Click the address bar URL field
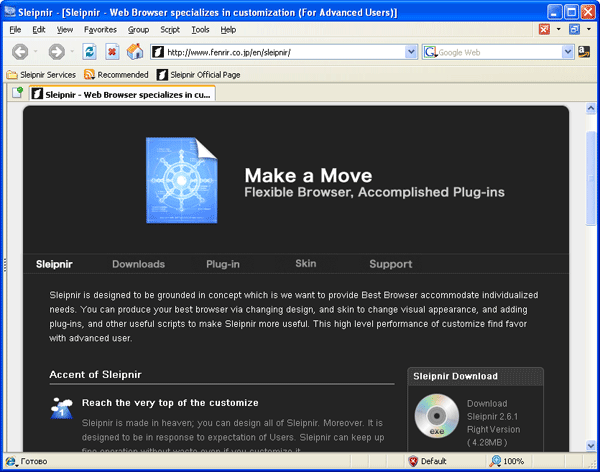The height and width of the screenshot is (472, 600). (x=285, y=52)
